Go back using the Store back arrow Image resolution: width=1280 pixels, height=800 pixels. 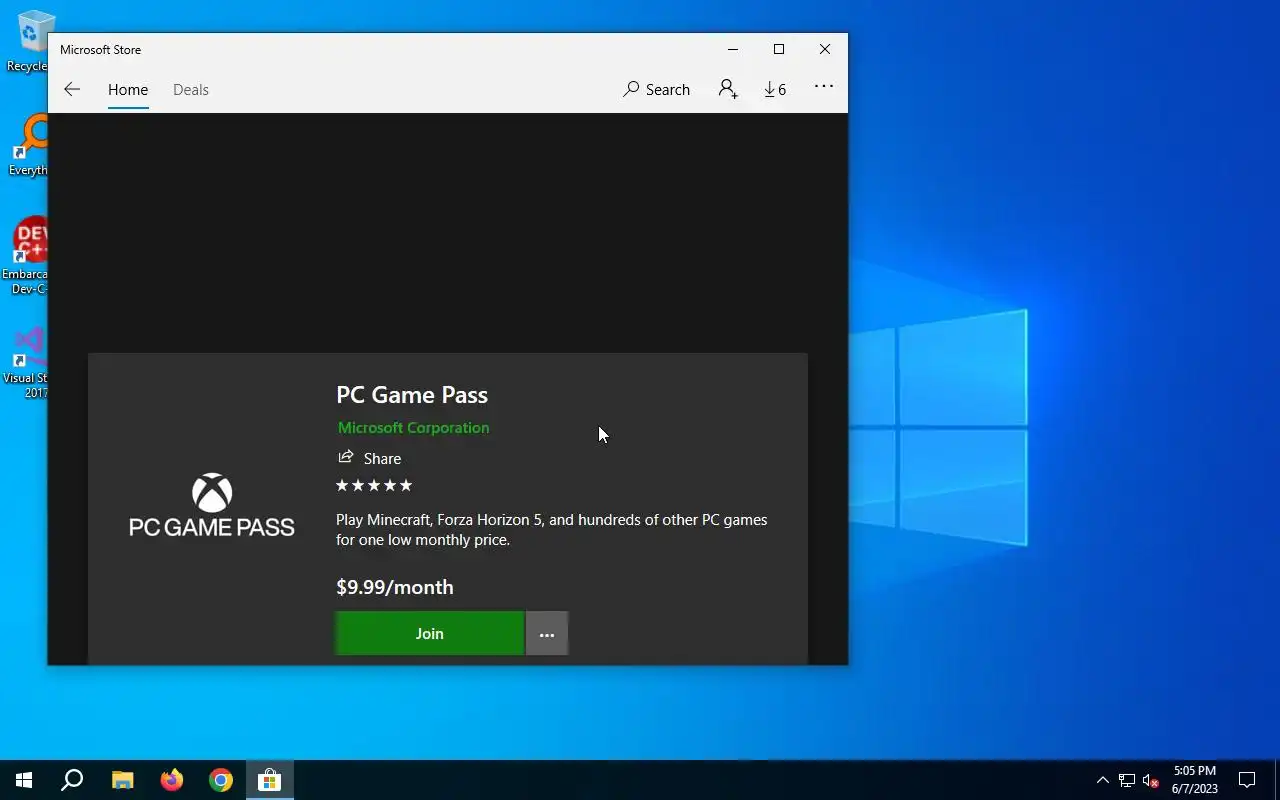(72, 89)
